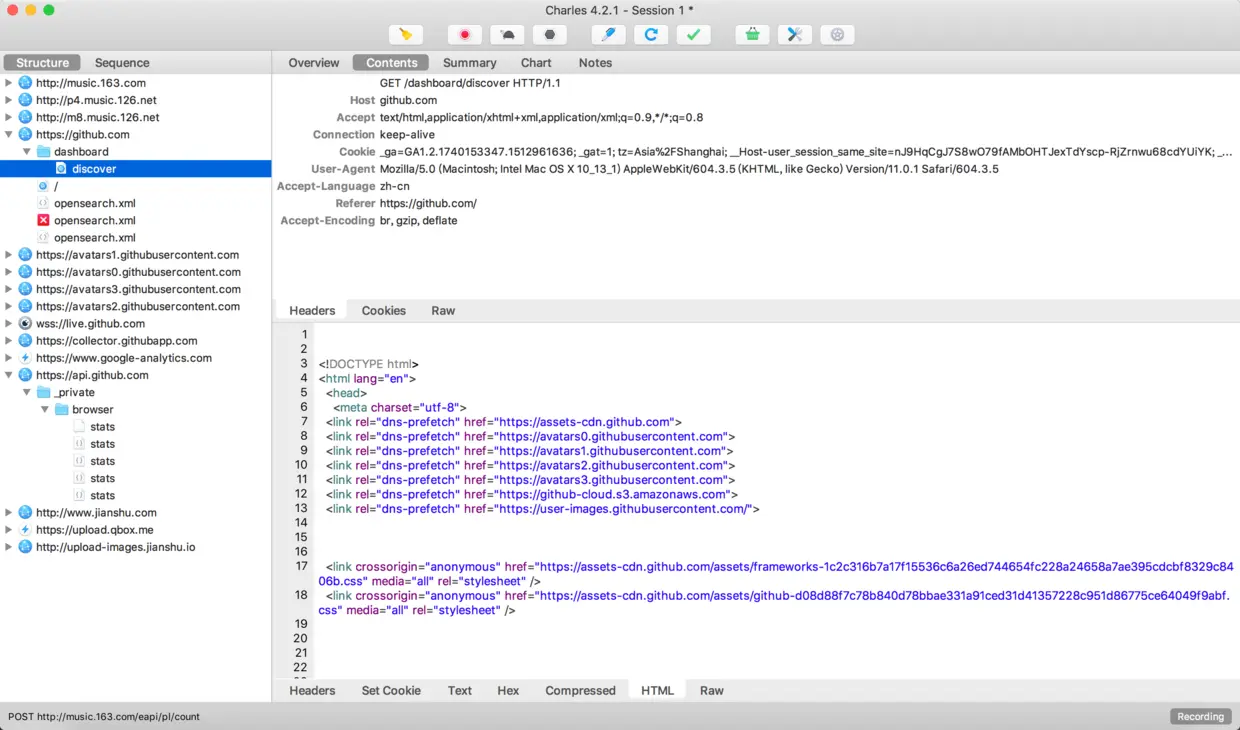Collapse the https://github.com host node
Image resolution: width=1240 pixels, height=730 pixels.
click(x=9, y=134)
